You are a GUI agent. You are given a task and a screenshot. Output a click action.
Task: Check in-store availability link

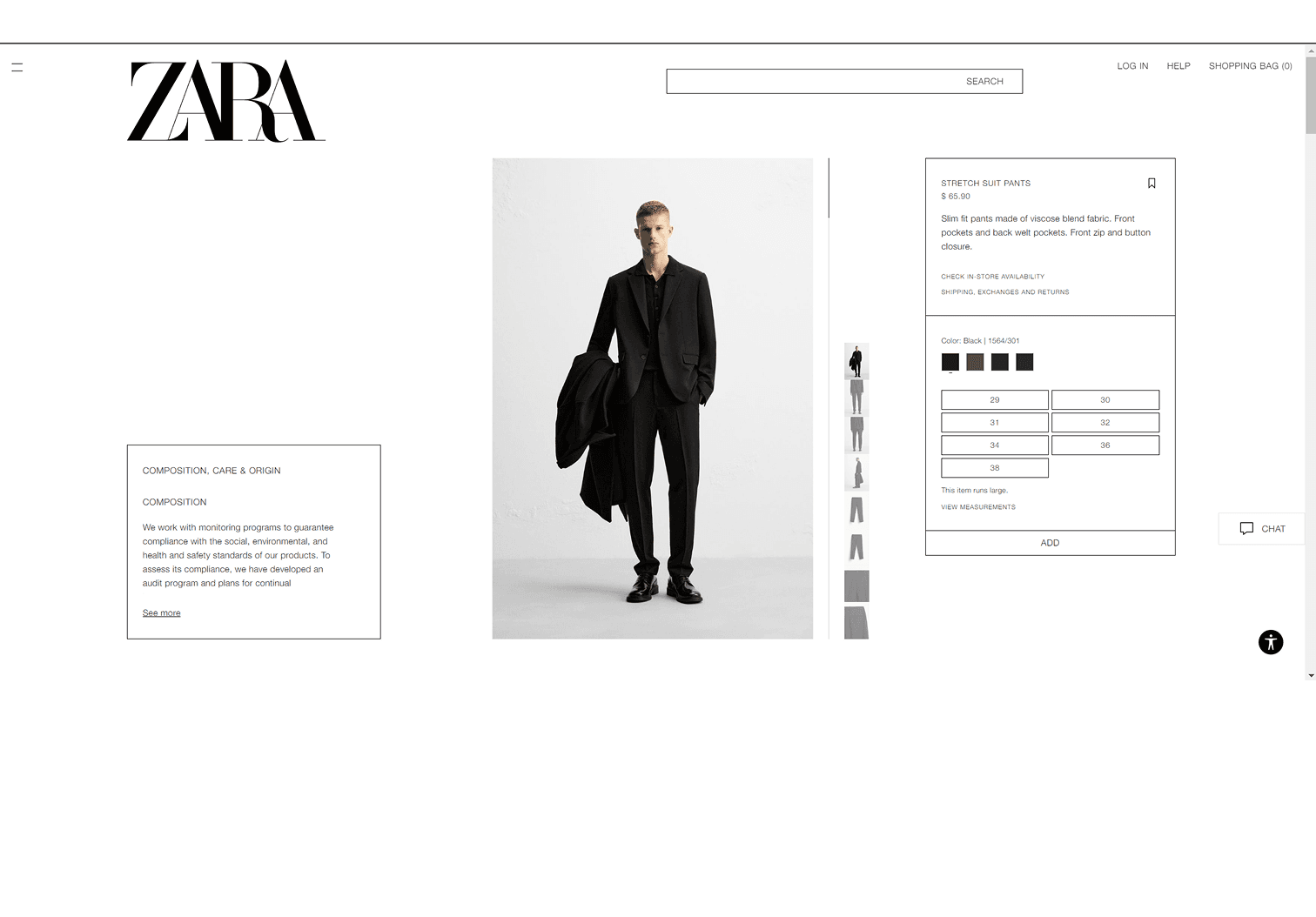coord(993,277)
